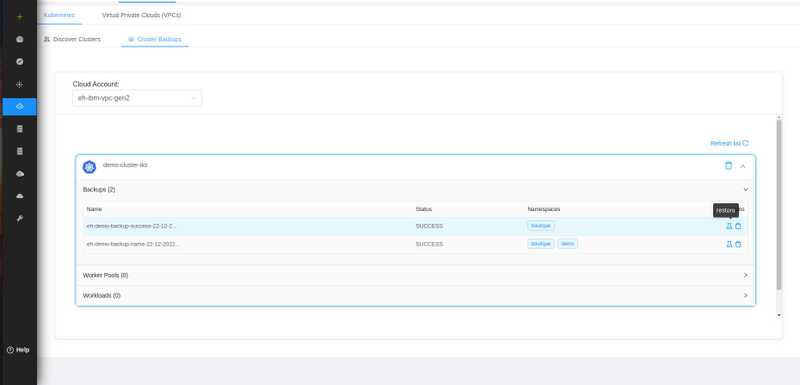The height and width of the screenshot is (385, 800).
Task: Delete the eh-demo-backup-success backup
Action: click(738, 226)
